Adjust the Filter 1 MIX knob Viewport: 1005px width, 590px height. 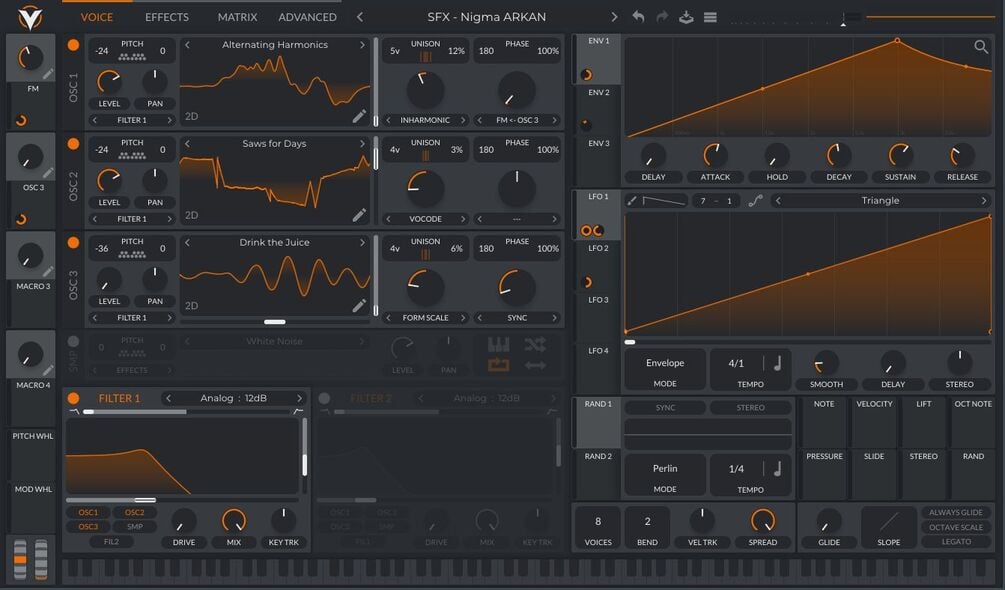[x=234, y=521]
